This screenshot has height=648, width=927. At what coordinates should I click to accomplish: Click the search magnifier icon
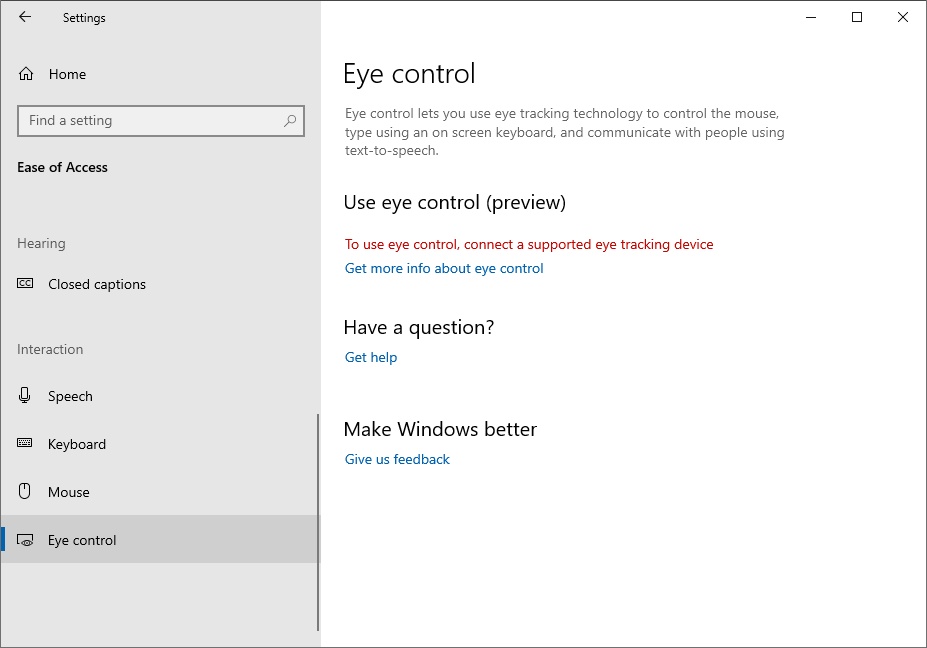pyautogui.click(x=290, y=121)
